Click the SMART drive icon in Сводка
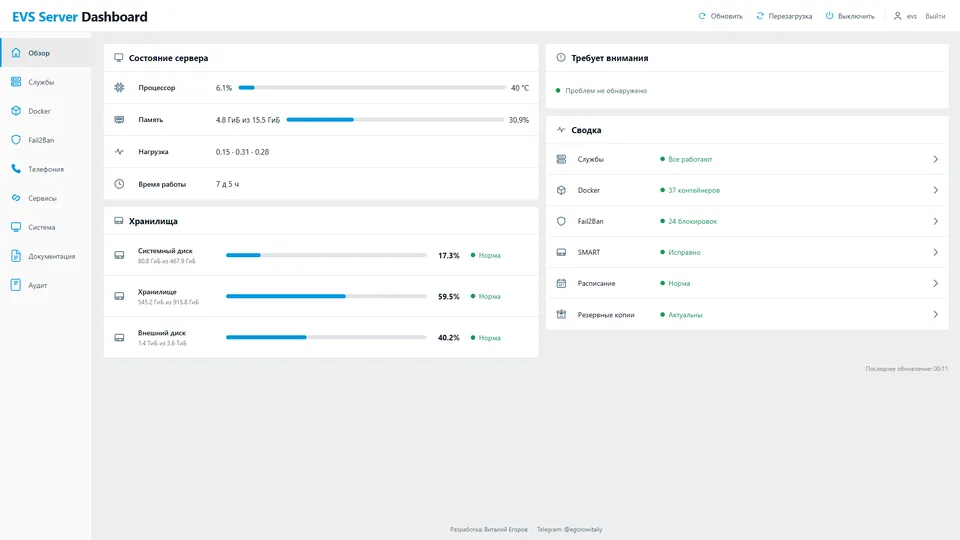Screen dimensions: 960x540 coord(561,252)
